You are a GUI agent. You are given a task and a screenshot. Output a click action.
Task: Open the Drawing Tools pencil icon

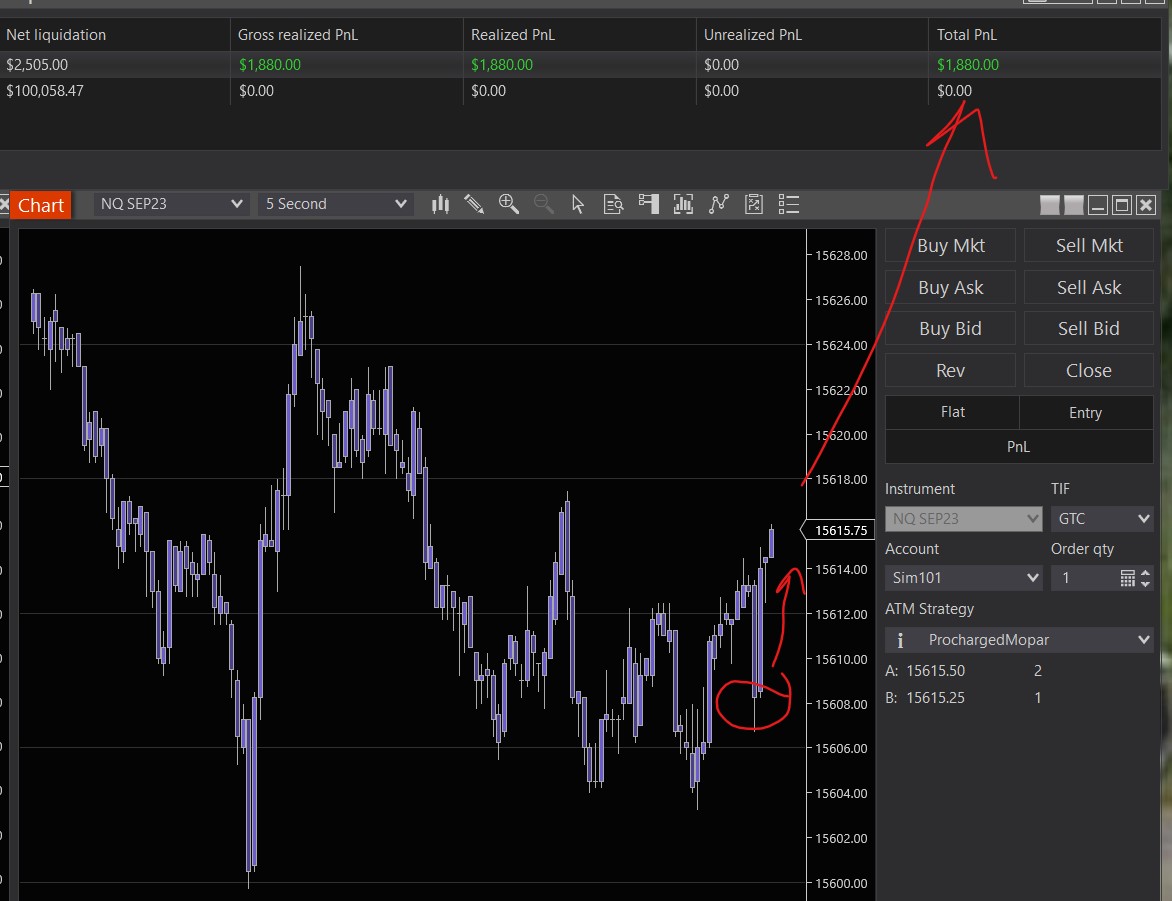pos(474,204)
